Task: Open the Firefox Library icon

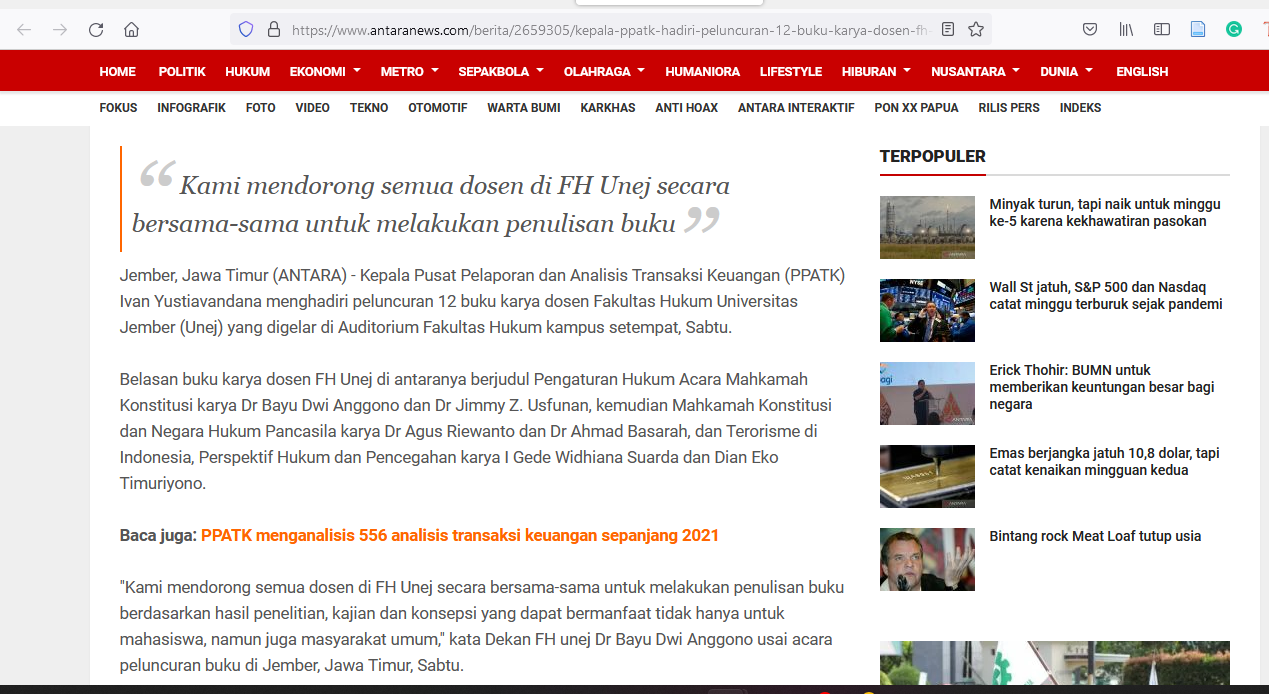Action: 1126,29
